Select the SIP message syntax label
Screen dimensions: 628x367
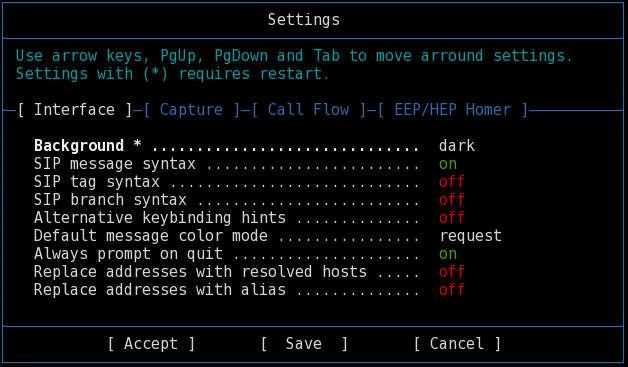(115, 164)
